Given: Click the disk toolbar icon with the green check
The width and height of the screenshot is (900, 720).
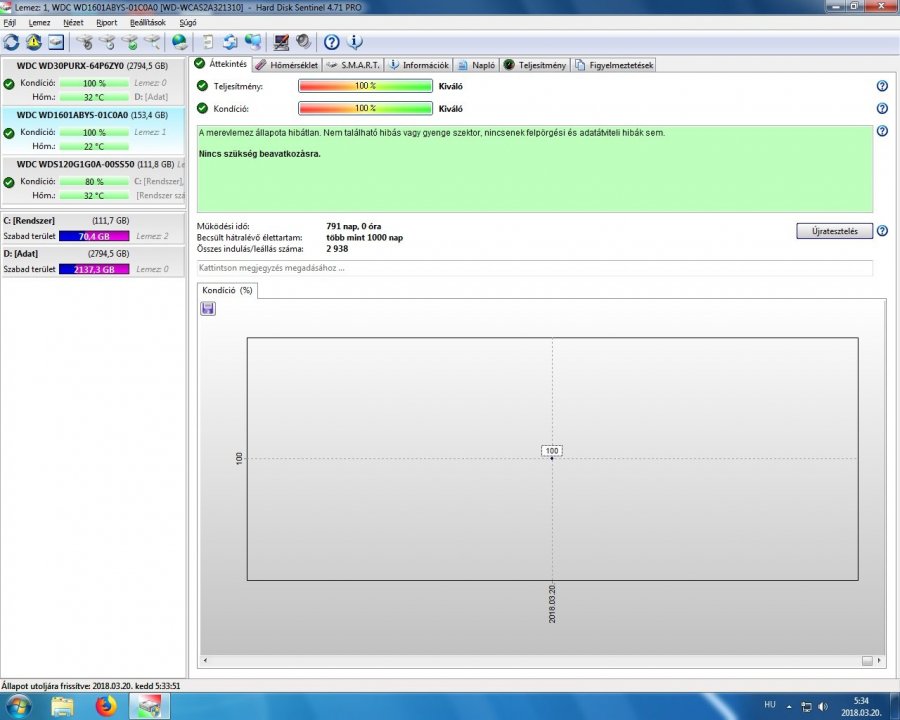Looking at the screenshot, I should (130, 42).
